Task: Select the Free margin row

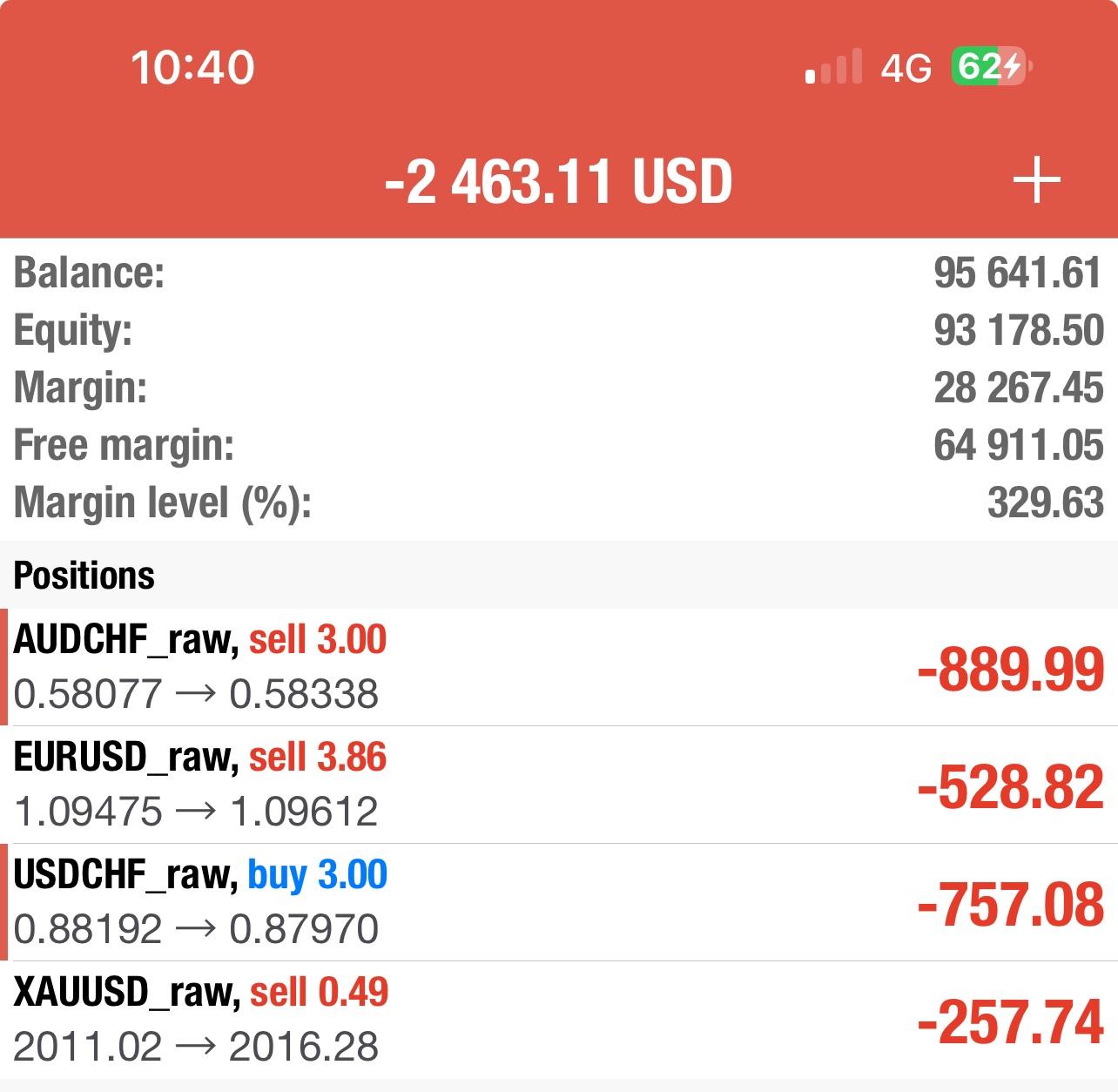Action: point(559,445)
